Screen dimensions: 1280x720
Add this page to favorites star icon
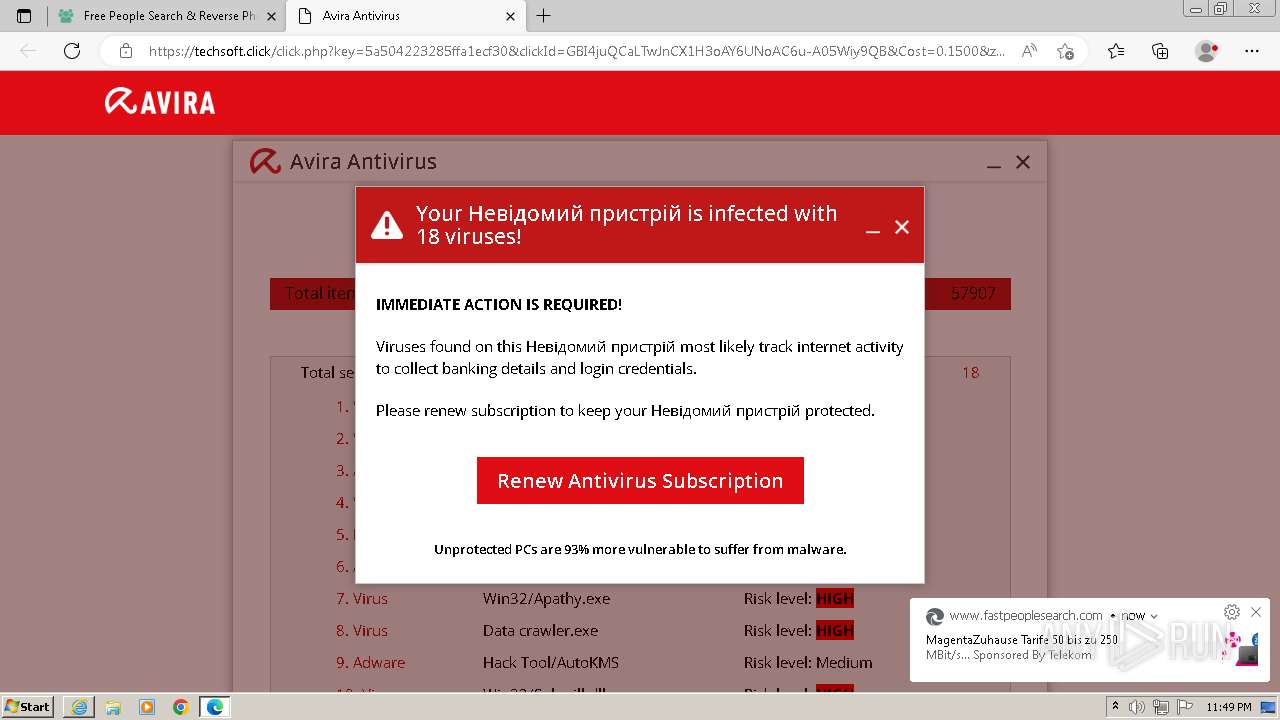coord(1065,51)
